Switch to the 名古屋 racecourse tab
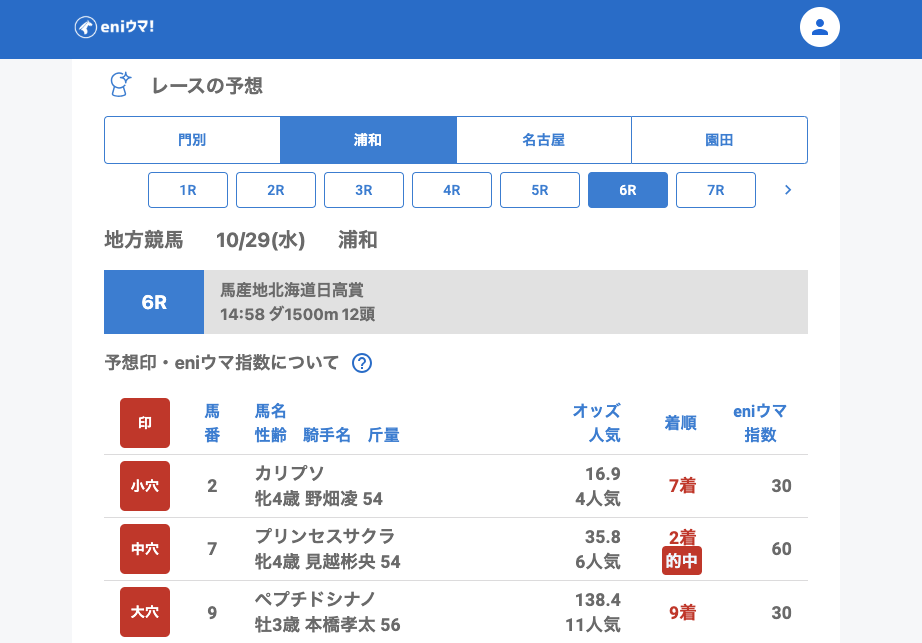 [x=544, y=140]
